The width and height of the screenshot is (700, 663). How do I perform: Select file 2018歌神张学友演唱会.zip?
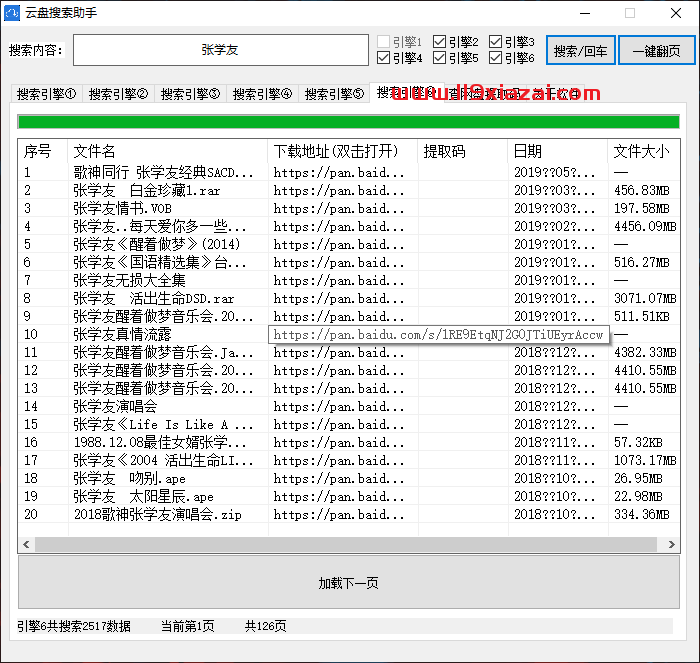(349, 514)
